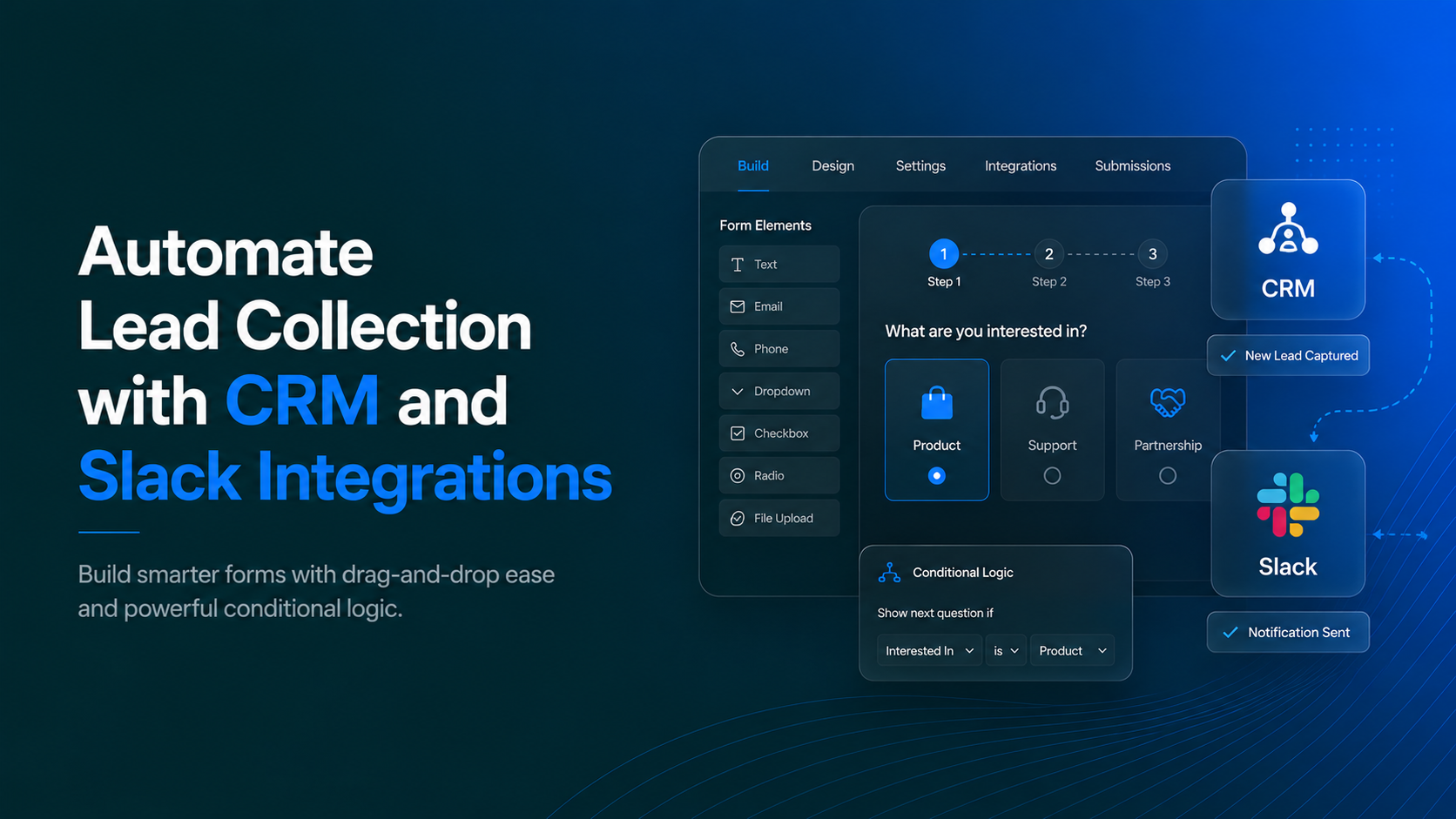Switch to the Design tab
The image size is (1456, 819).
(832, 165)
